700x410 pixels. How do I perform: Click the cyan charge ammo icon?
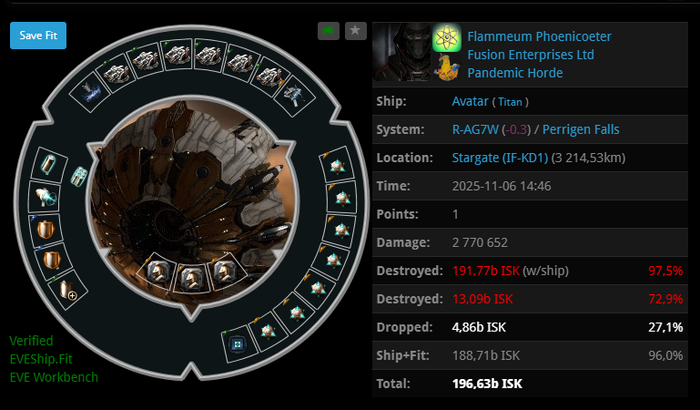tap(79, 177)
